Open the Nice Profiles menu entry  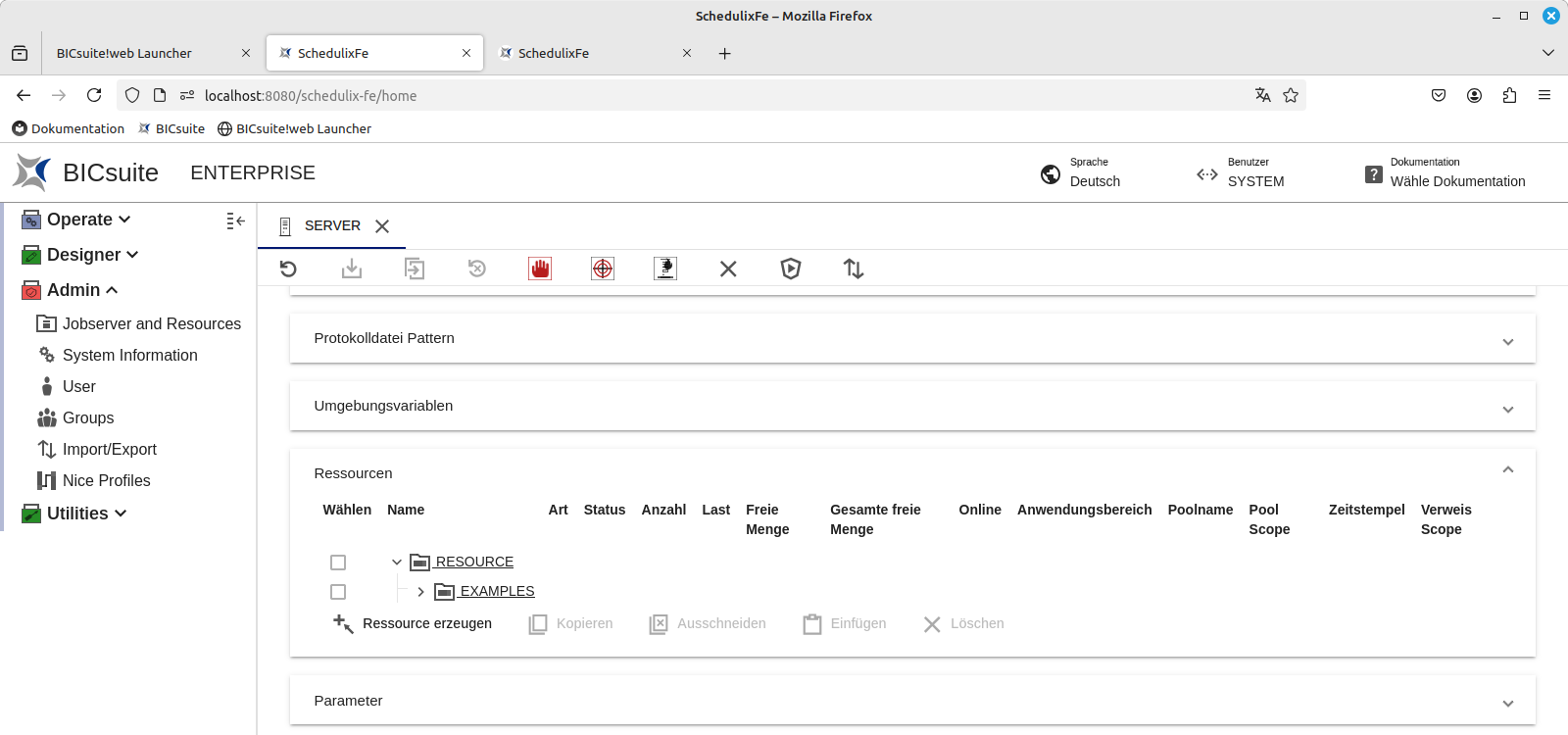point(106,480)
